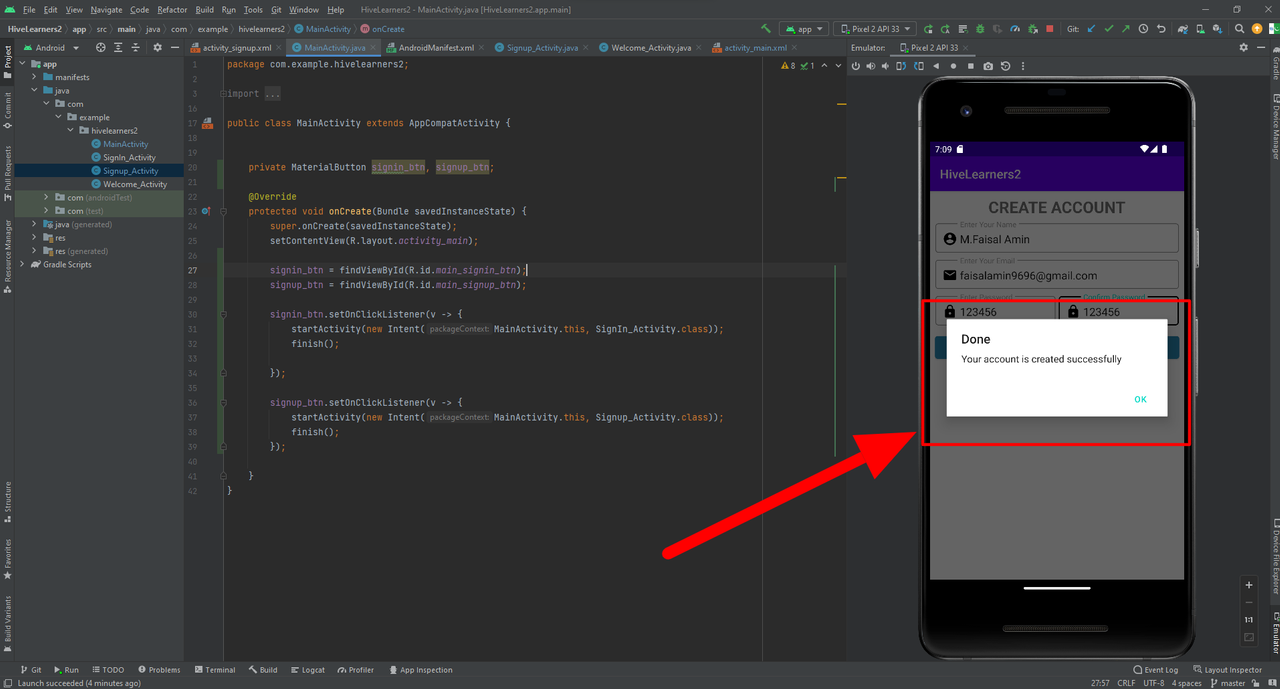Click Sync Project with Gradle Files icon
This screenshot has width=1280, height=689.
(x=1183, y=29)
